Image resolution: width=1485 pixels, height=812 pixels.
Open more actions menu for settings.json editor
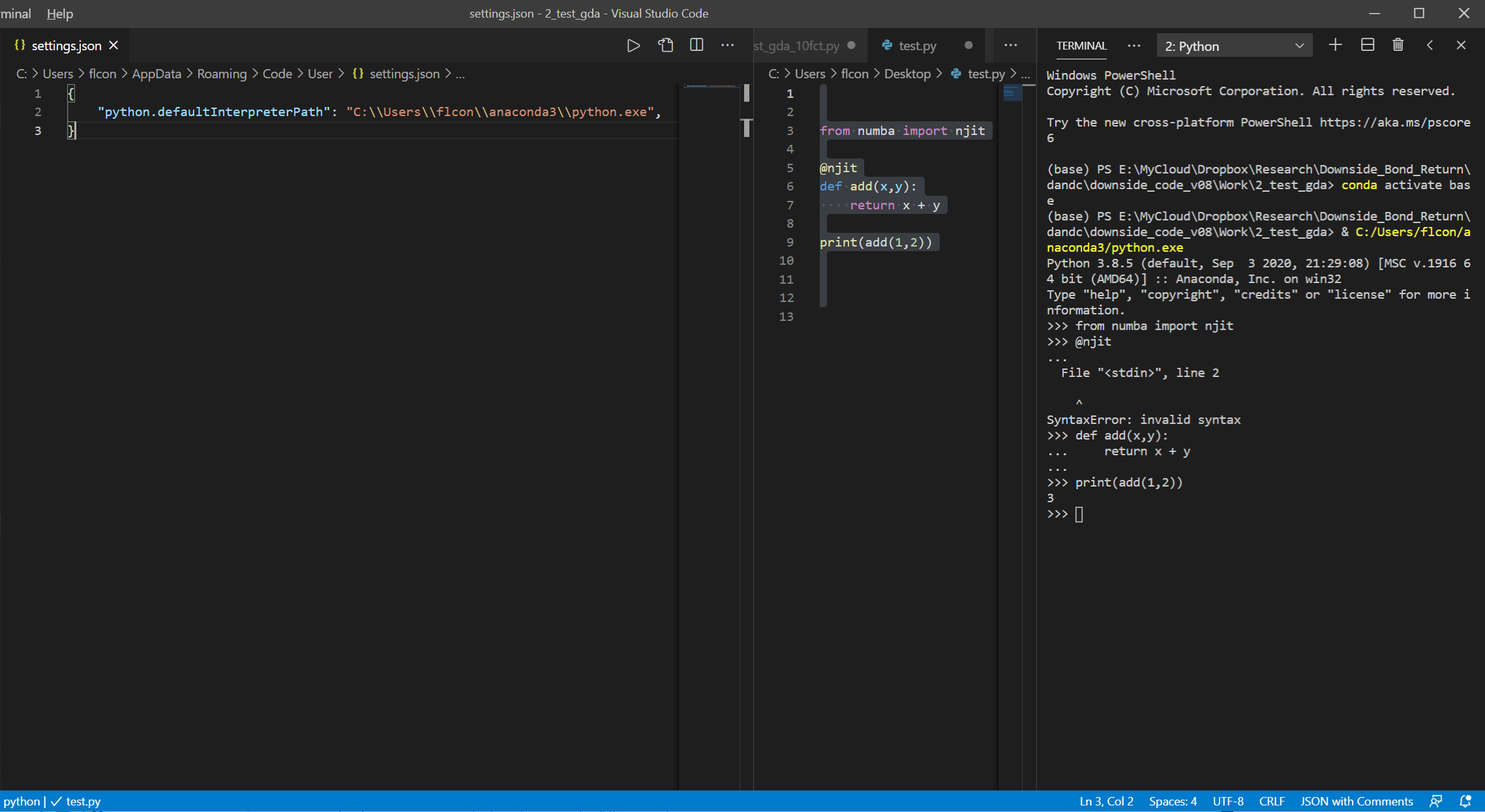[x=727, y=45]
